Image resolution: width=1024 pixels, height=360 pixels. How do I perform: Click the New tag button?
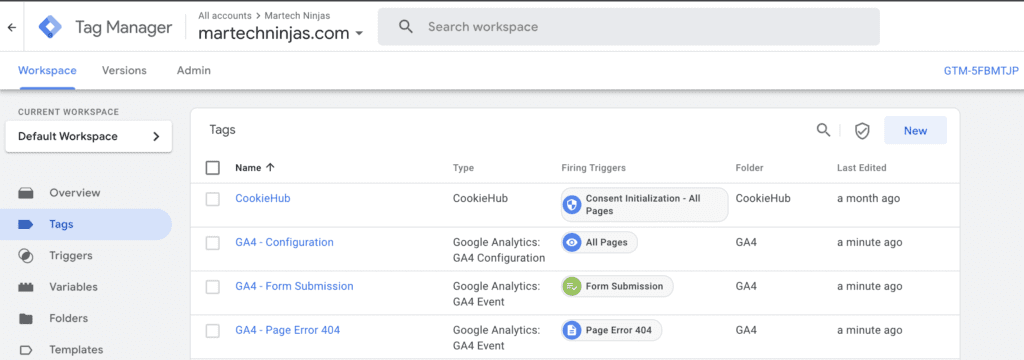tap(915, 131)
